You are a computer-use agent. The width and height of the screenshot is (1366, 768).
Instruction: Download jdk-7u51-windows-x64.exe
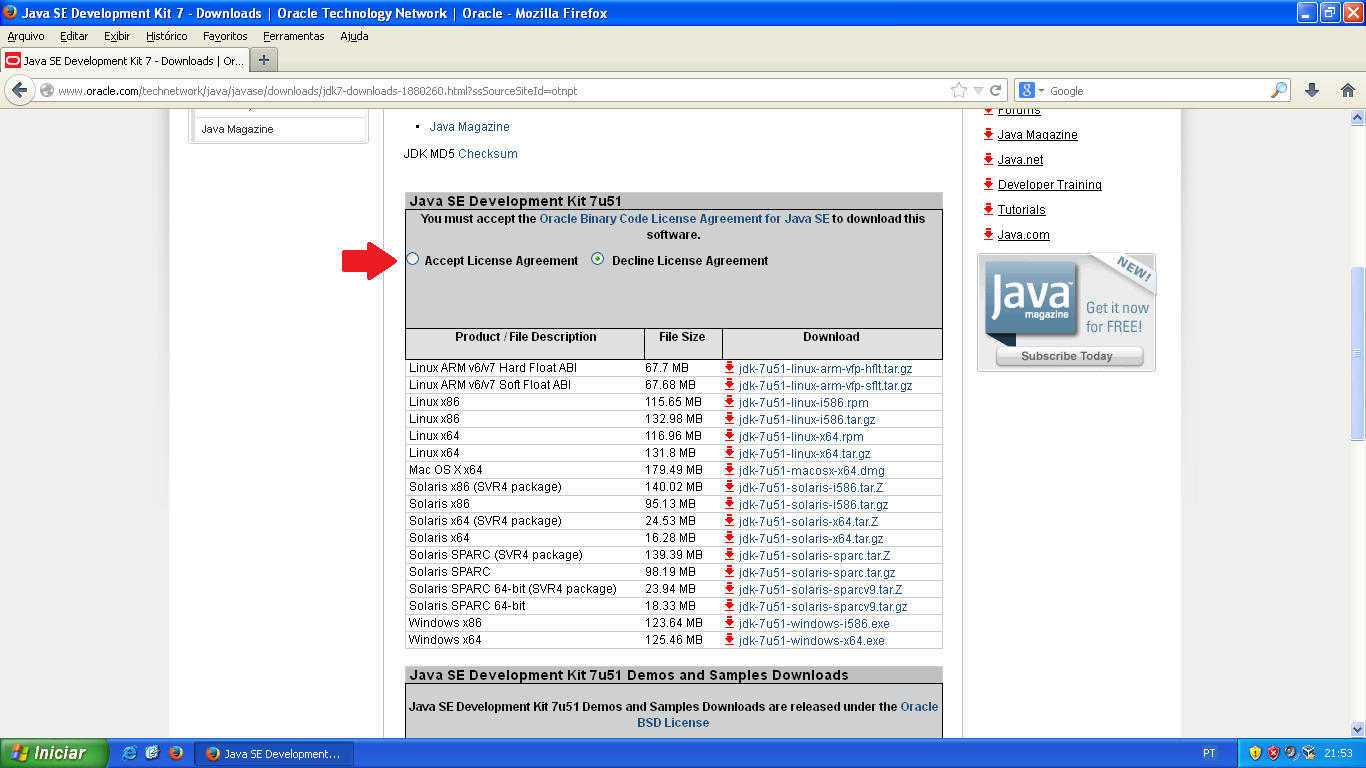811,640
